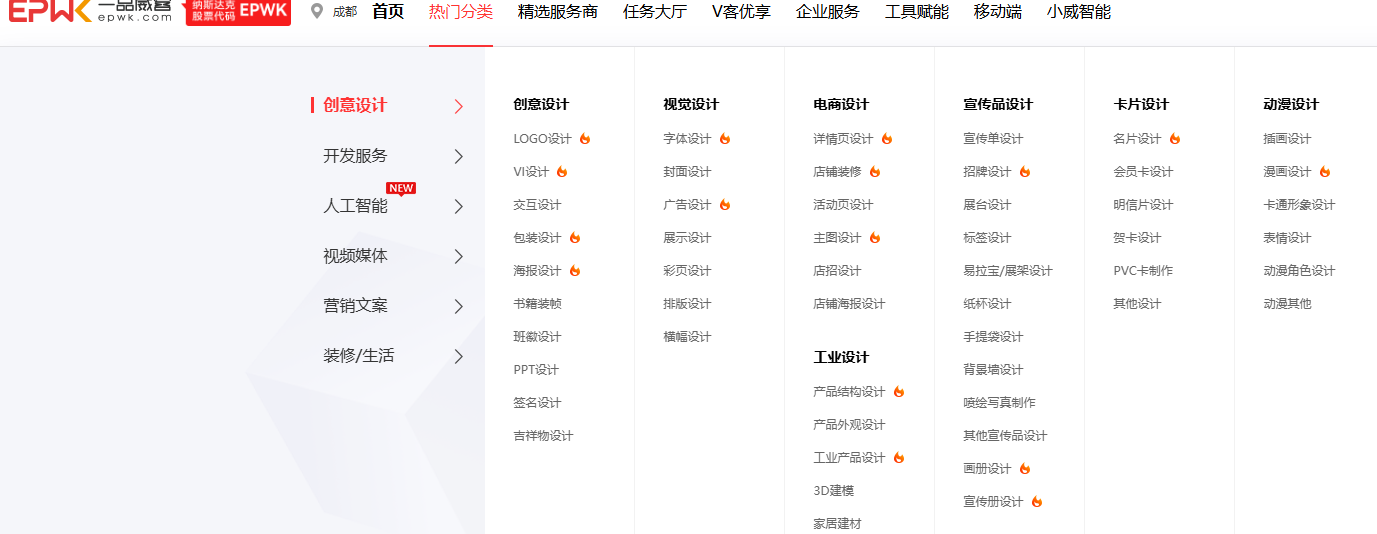Expand the 开发服务 category arrow
Viewport: 1377px width, 534px height.
tap(459, 156)
